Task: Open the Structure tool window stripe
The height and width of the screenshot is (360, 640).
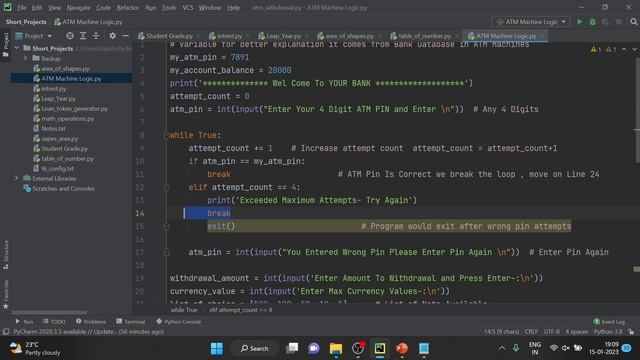Action: pos(5,255)
